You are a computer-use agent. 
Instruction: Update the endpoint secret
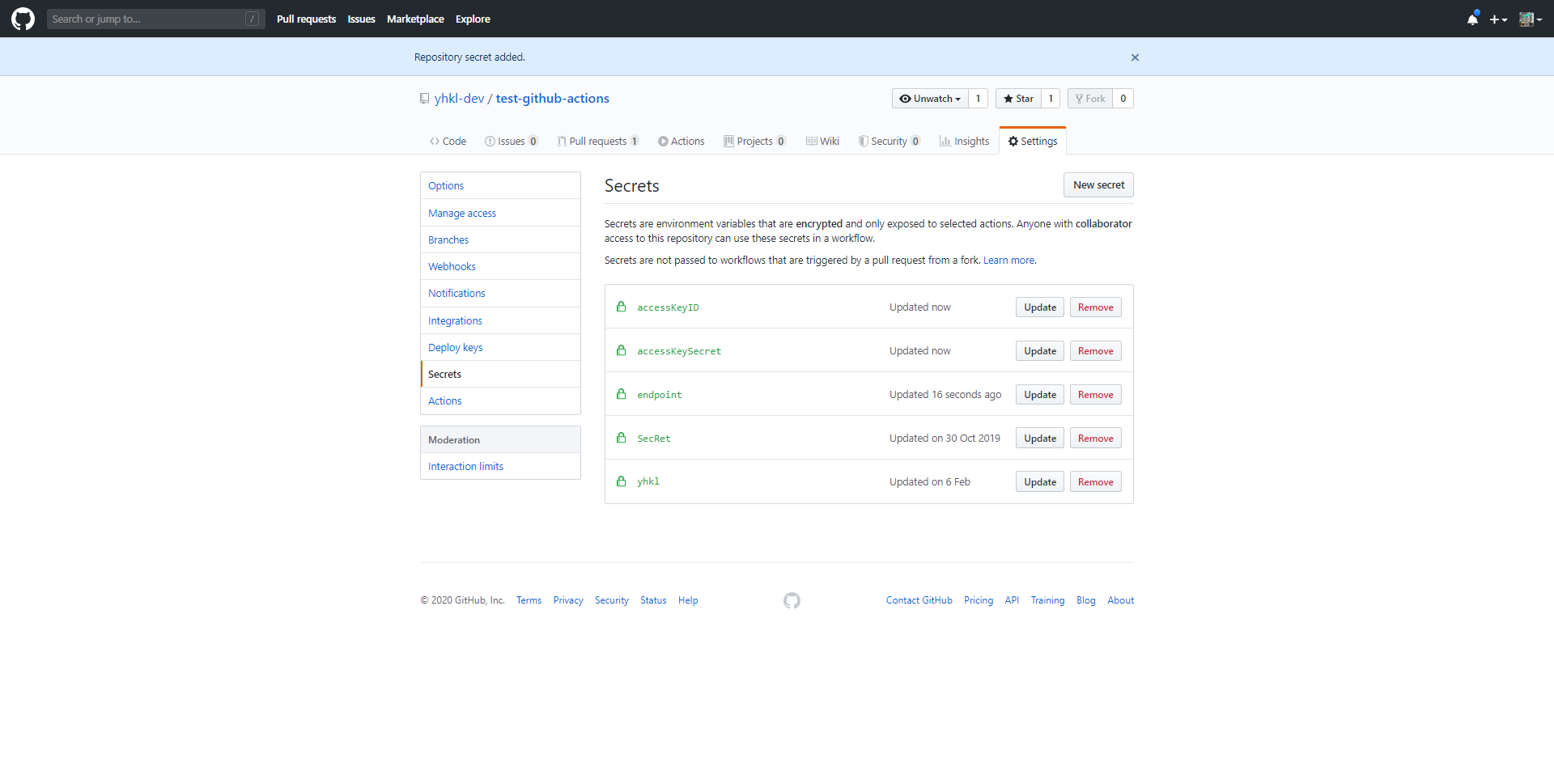point(1040,395)
